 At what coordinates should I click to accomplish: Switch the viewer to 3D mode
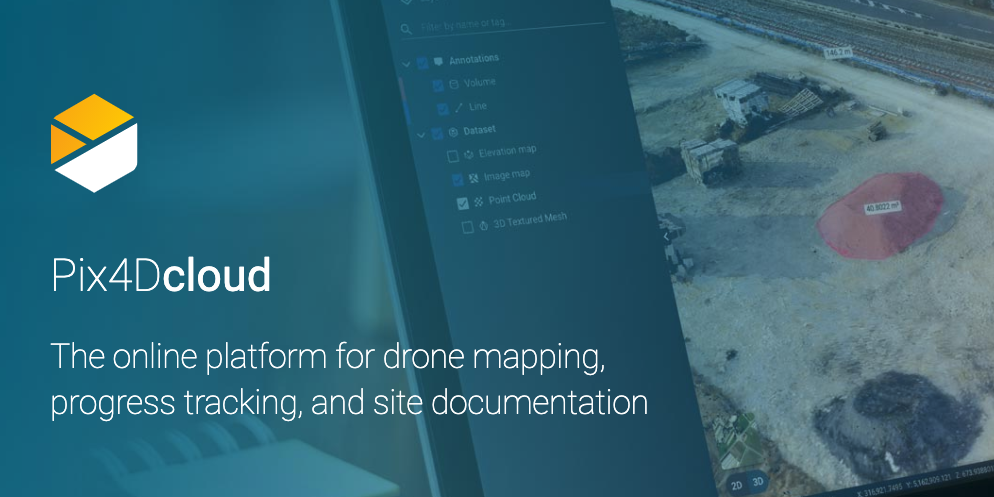[759, 484]
